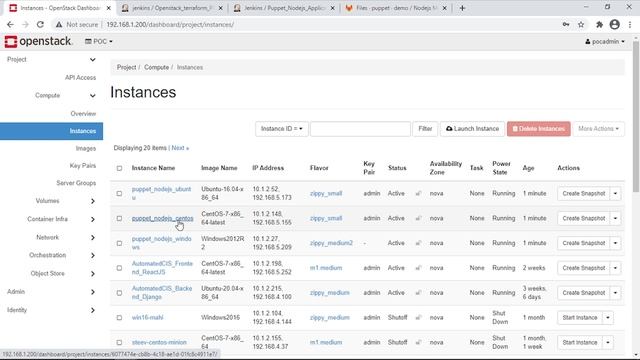Screen dimensions: 640x360
Task: Open the Chrome three-dot menu
Action: click(630, 24)
